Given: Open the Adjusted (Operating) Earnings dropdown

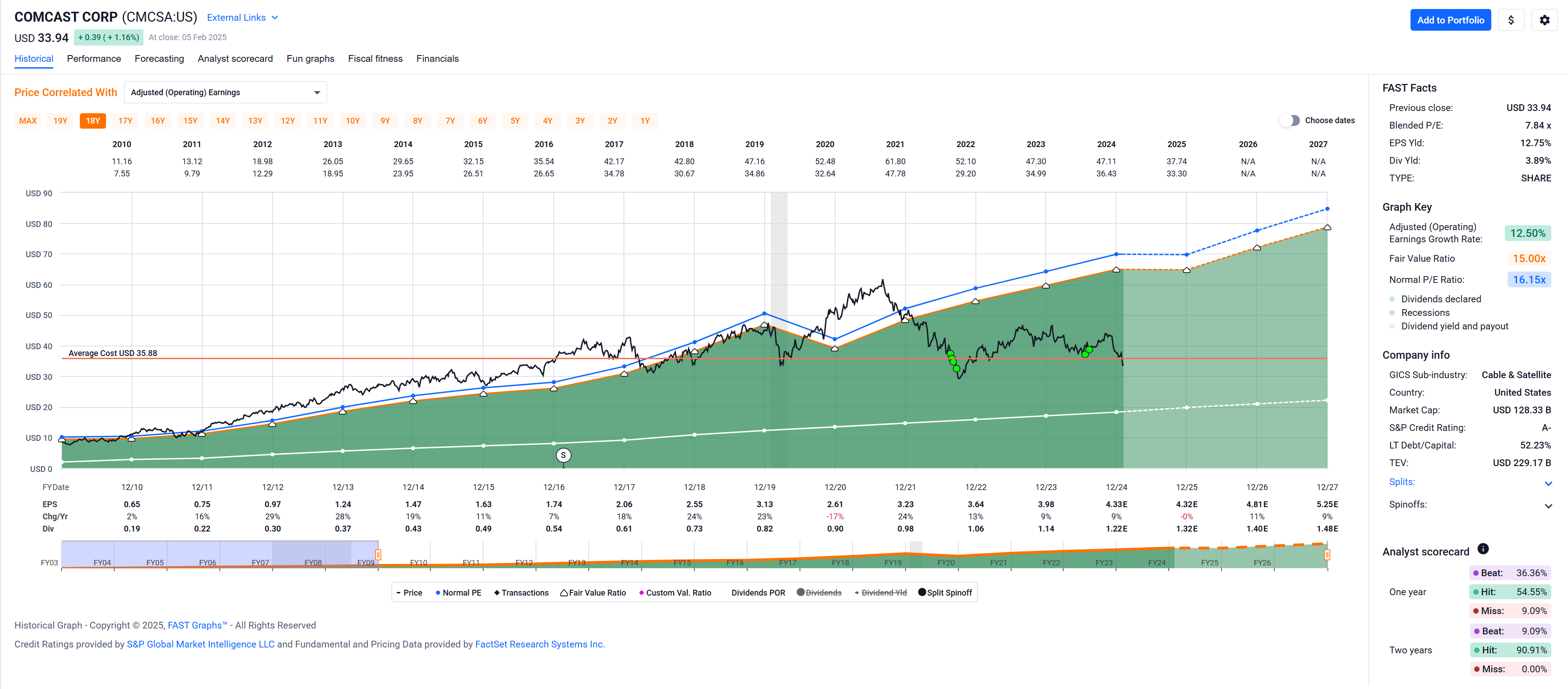Looking at the screenshot, I should [x=225, y=92].
